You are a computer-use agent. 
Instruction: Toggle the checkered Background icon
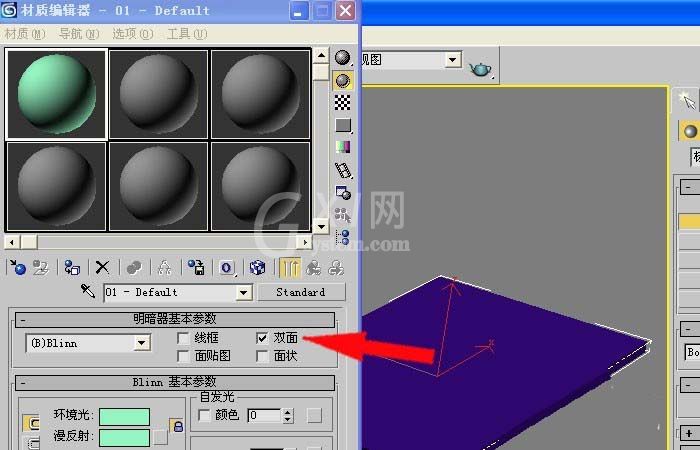coord(343,103)
